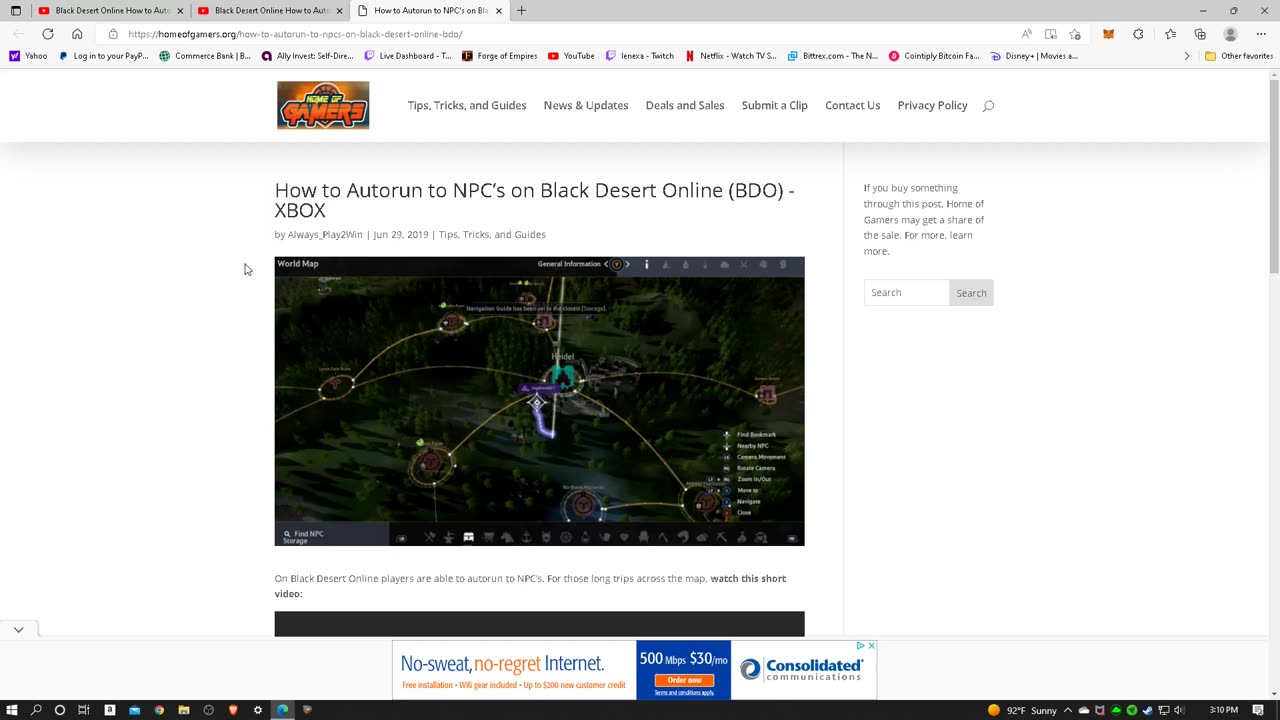The height and width of the screenshot is (720, 1280).
Task: Open the tab actions menu icon
Action: coord(15,11)
